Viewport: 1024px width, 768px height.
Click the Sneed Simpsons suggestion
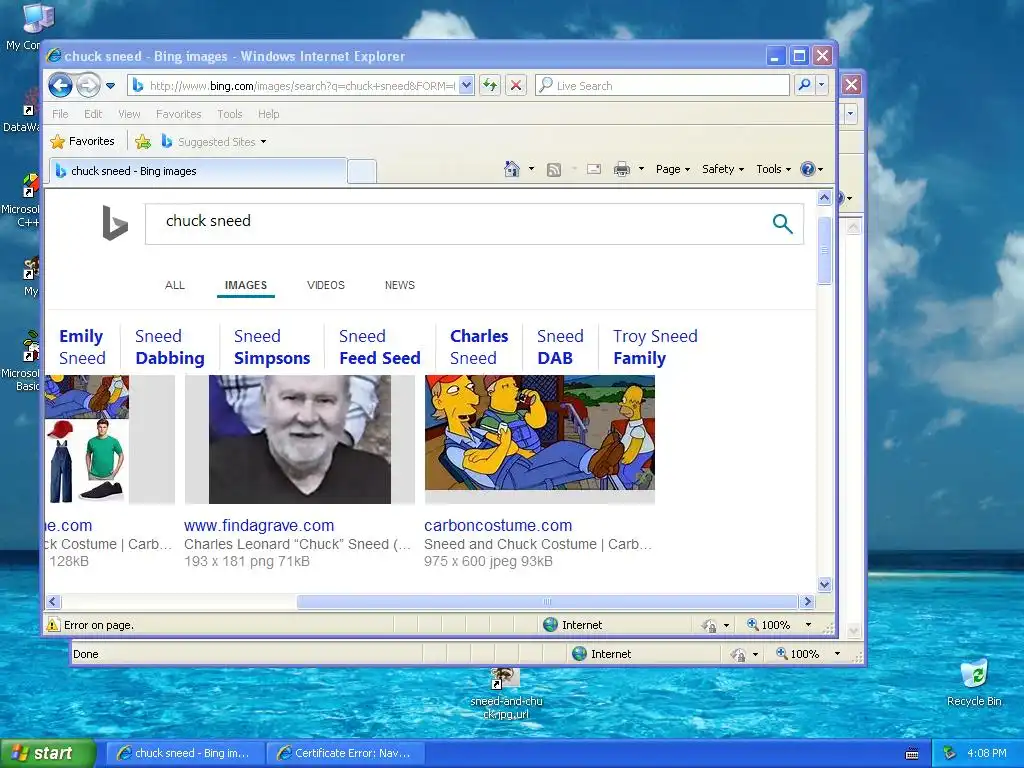pos(272,347)
